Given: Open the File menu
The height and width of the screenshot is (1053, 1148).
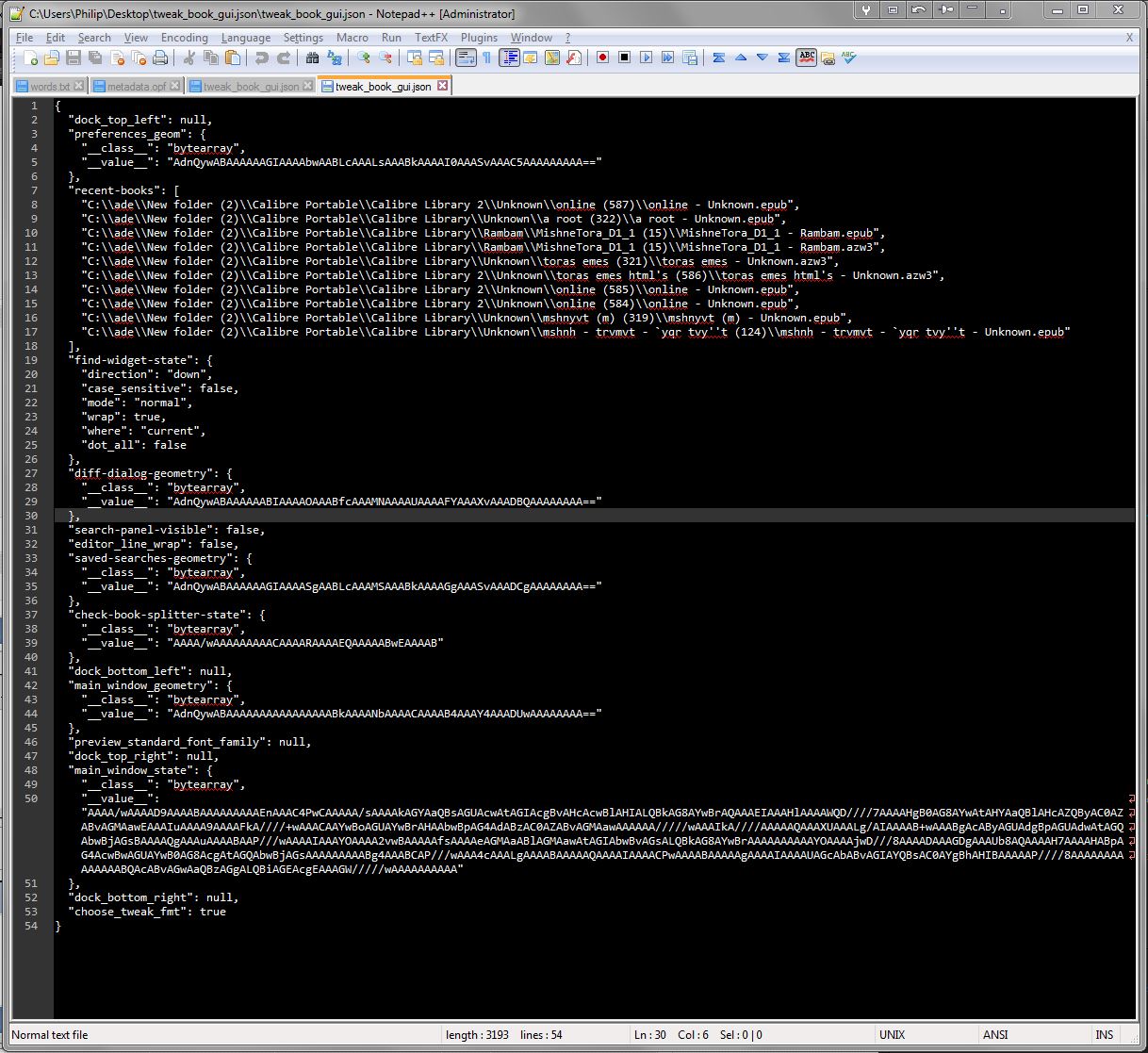Looking at the screenshot, I should click(x=25, y=38).
